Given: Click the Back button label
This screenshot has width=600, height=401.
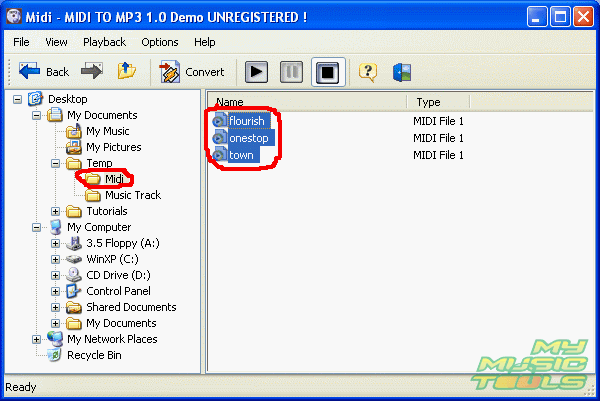Looking at the screenshot, I should tap(57, 72).
